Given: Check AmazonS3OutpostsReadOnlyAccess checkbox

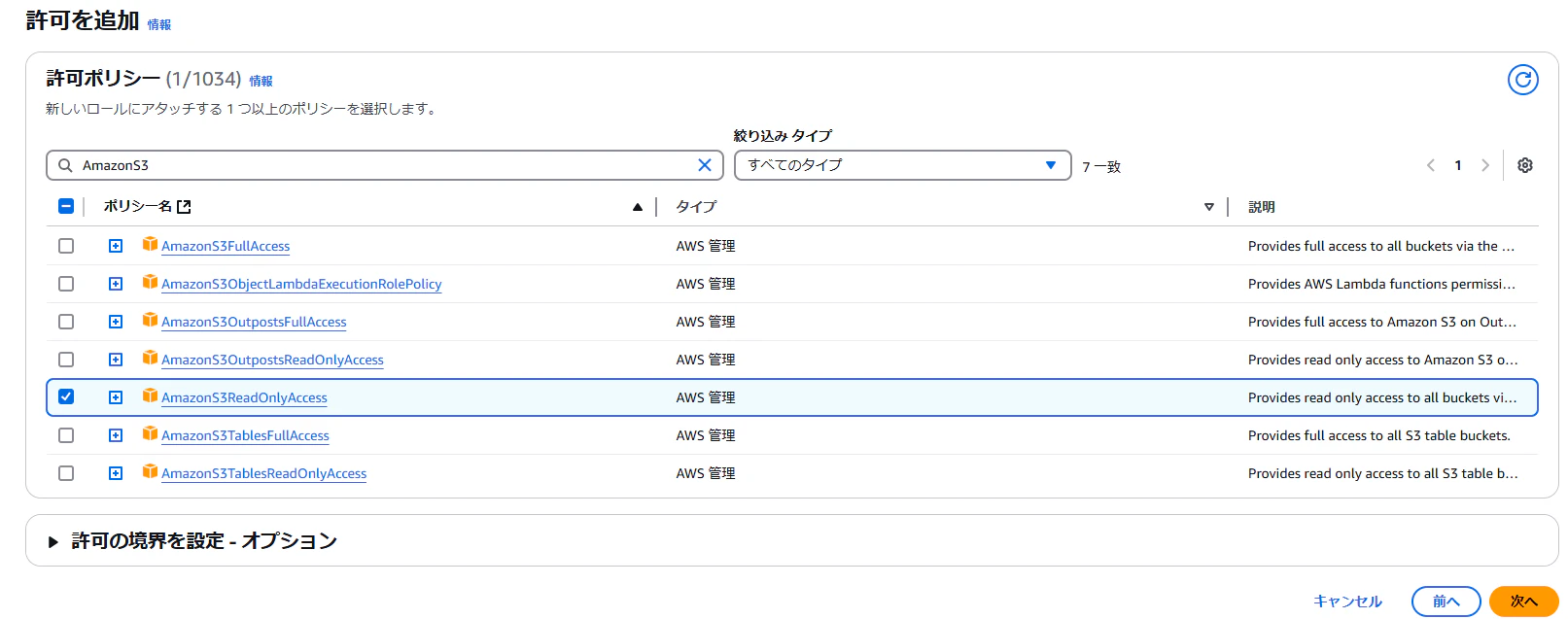Looking at the screenshot, I should (x=66, y=360).
